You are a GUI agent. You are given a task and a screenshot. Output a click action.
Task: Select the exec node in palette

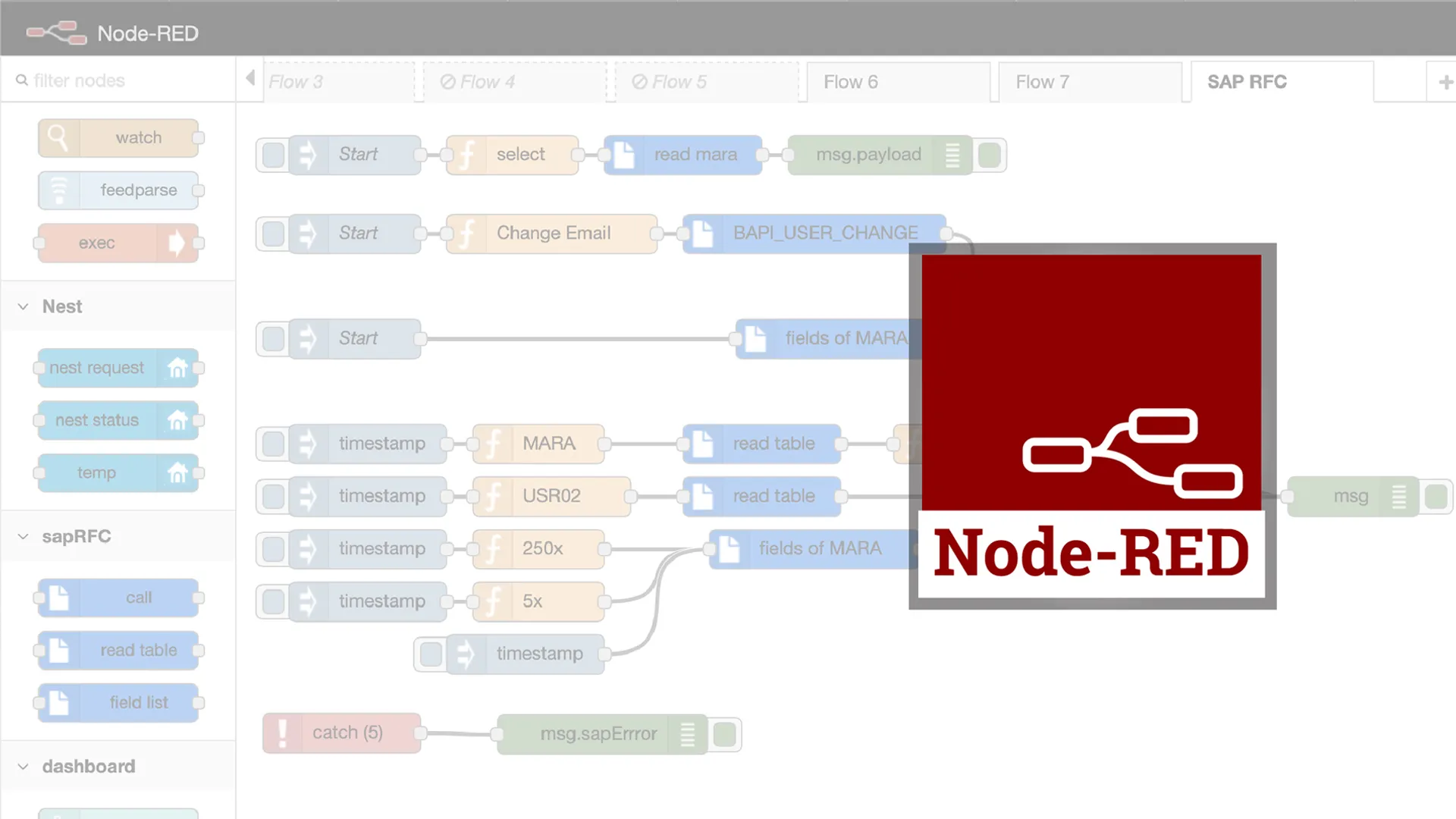tap(119, 243)
